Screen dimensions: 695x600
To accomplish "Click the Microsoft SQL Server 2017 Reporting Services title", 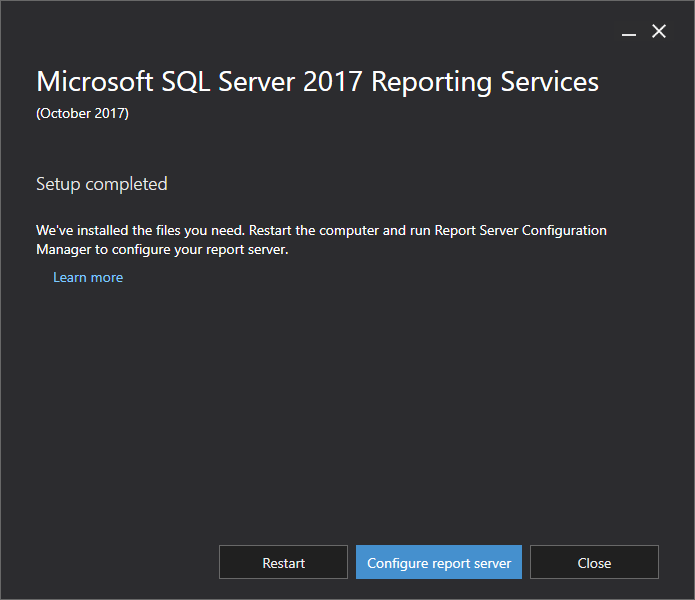I will coord(317,82).
